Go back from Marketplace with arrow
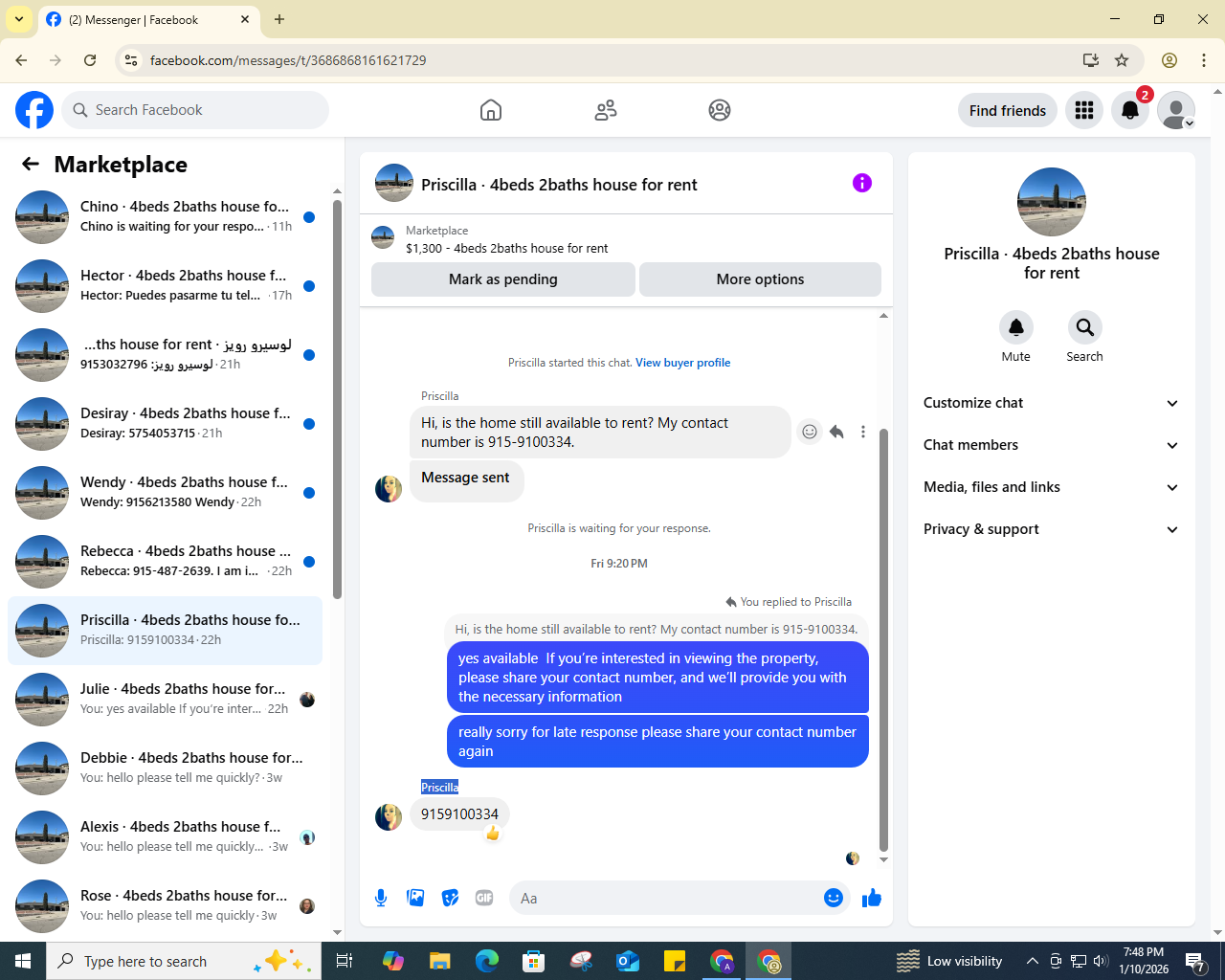Viewport: 1225px width, 980px height. pyautogui.click(x=31, y=165)
